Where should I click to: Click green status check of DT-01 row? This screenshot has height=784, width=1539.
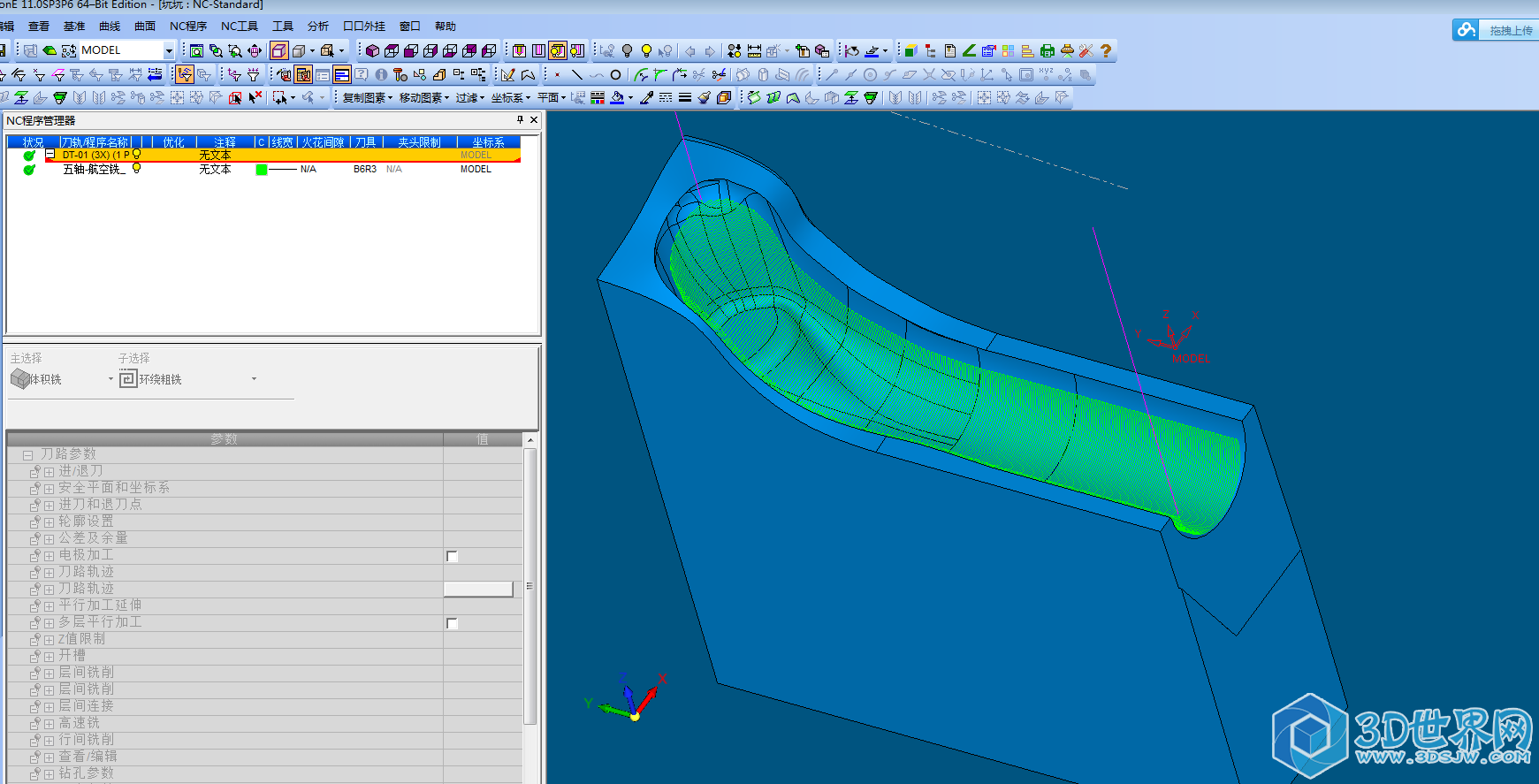(x=29, y=155)
